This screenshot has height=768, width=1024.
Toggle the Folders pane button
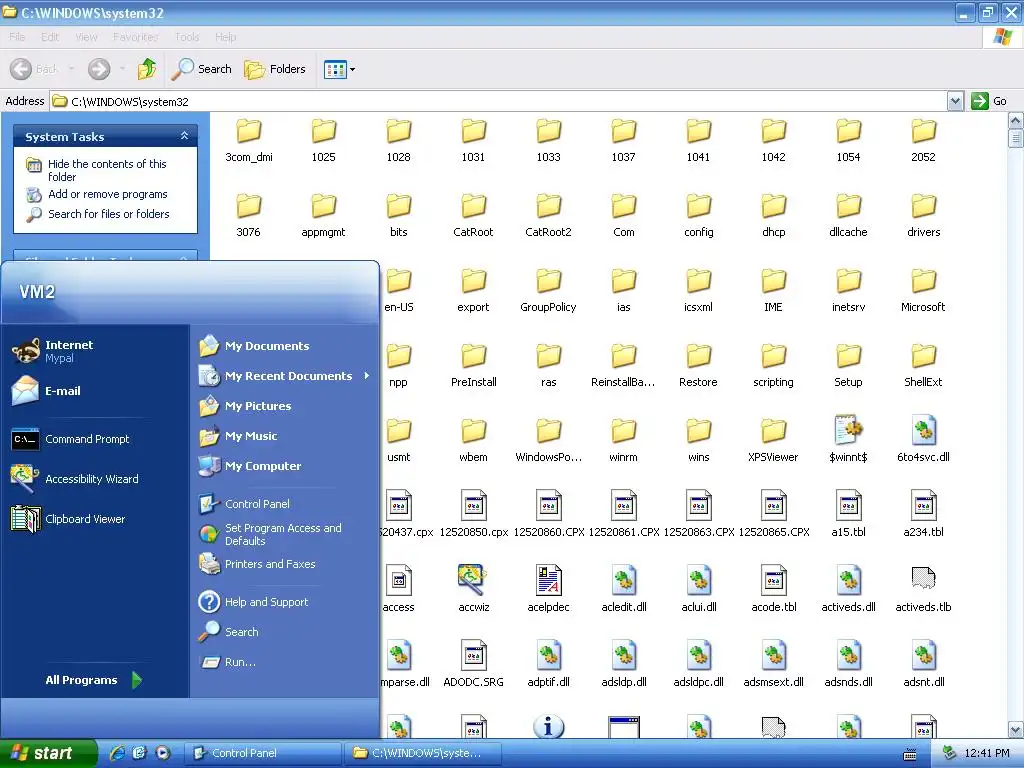(x=275, y=69)
